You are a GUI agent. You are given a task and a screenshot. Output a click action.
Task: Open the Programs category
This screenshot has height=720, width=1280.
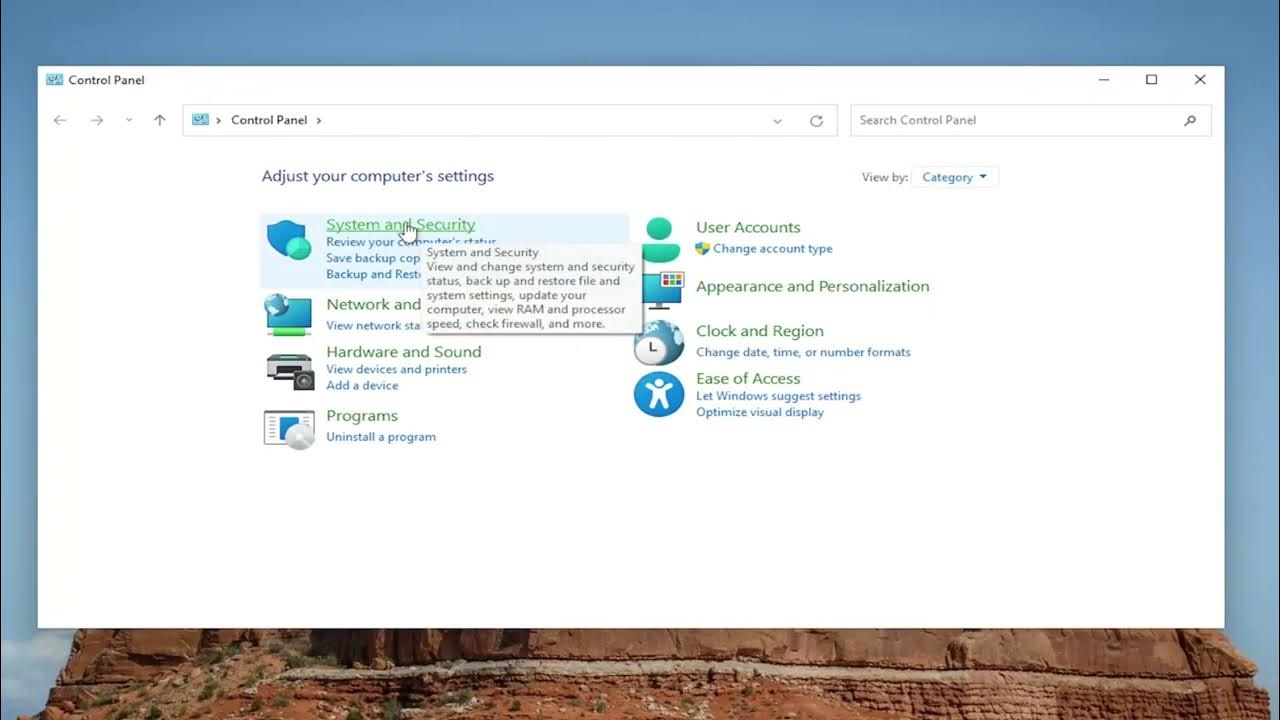click(362, 416)
